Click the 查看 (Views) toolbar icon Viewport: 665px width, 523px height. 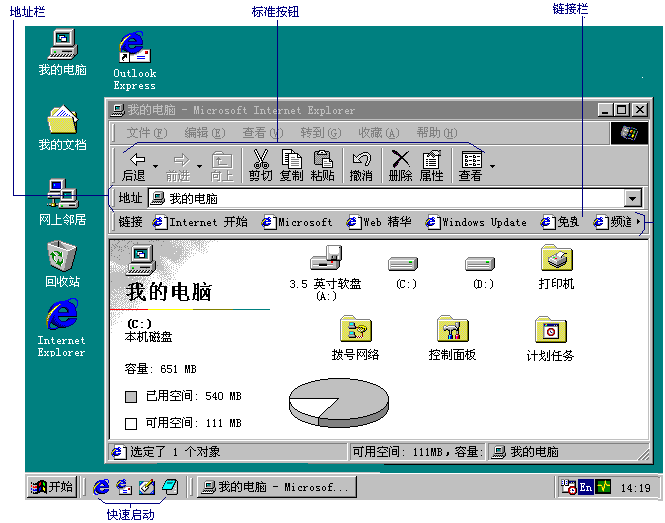471,160
